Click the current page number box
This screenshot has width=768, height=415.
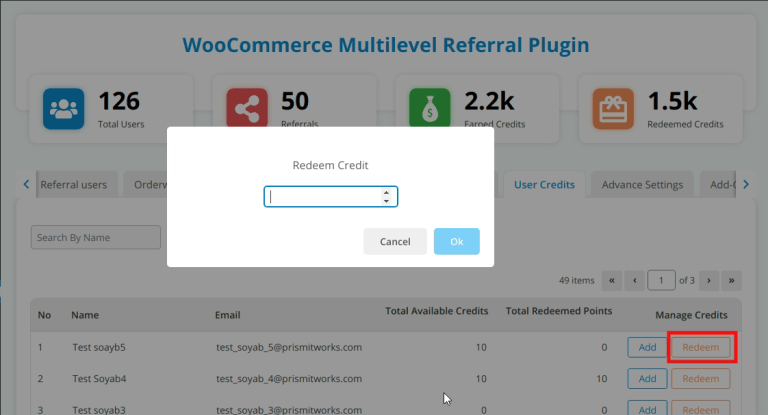[x=661, y=281]
